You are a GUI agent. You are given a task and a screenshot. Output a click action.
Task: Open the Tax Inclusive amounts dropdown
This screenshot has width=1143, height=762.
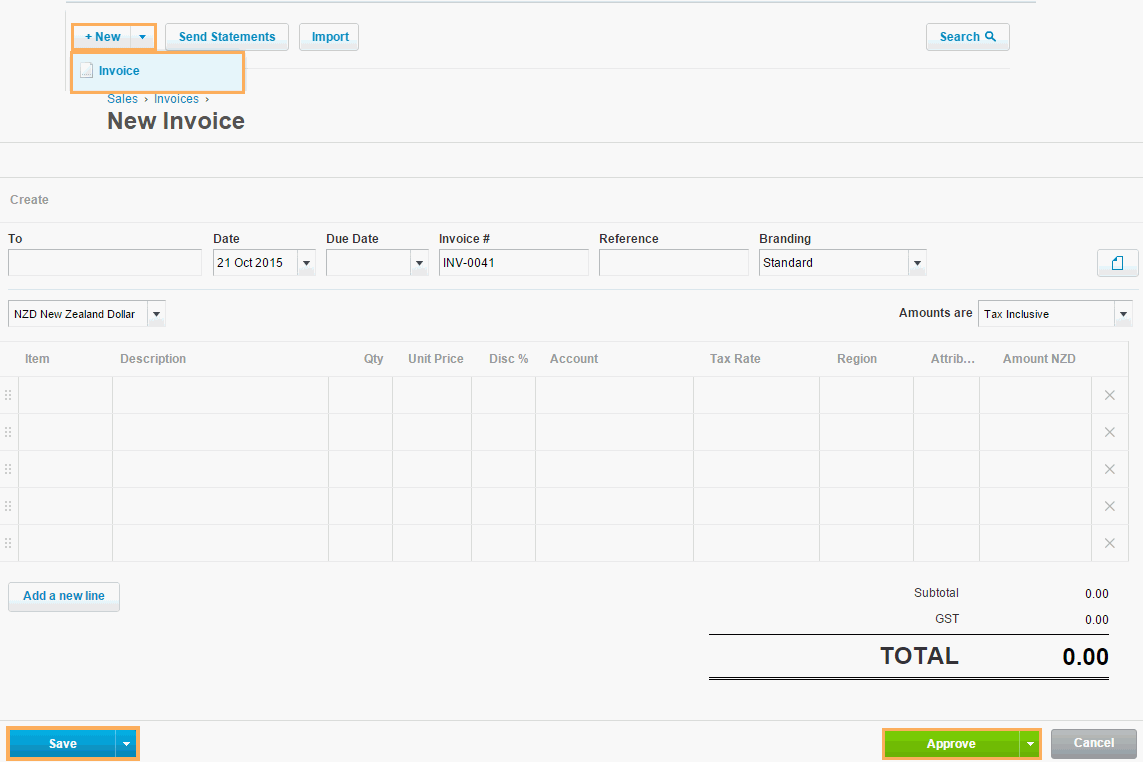pyautogui.click(x=1123, y=314)
